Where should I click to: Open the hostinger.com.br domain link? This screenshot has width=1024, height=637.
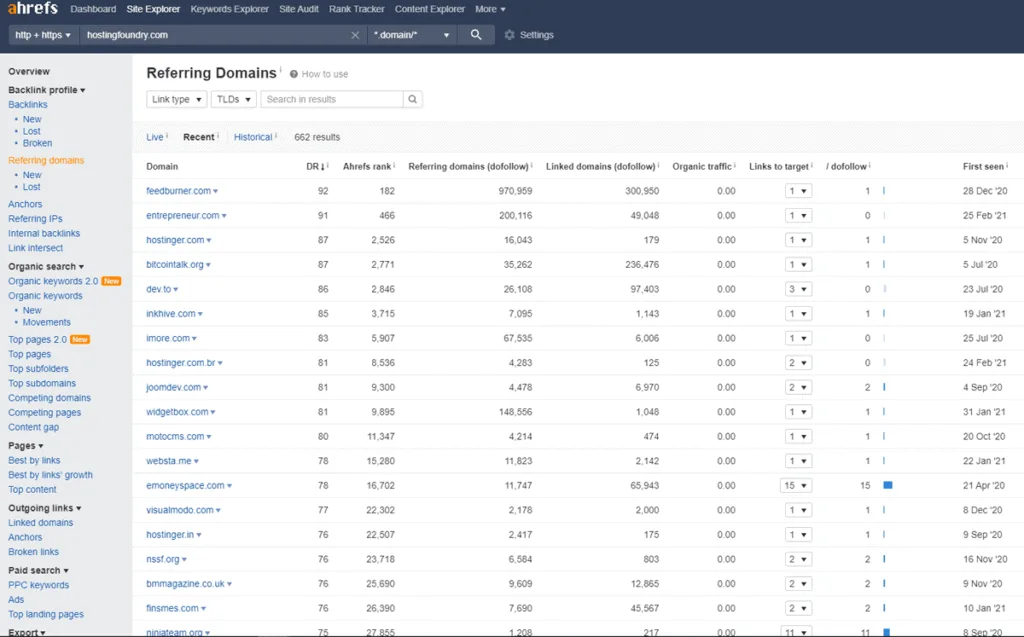click(181, 363)
